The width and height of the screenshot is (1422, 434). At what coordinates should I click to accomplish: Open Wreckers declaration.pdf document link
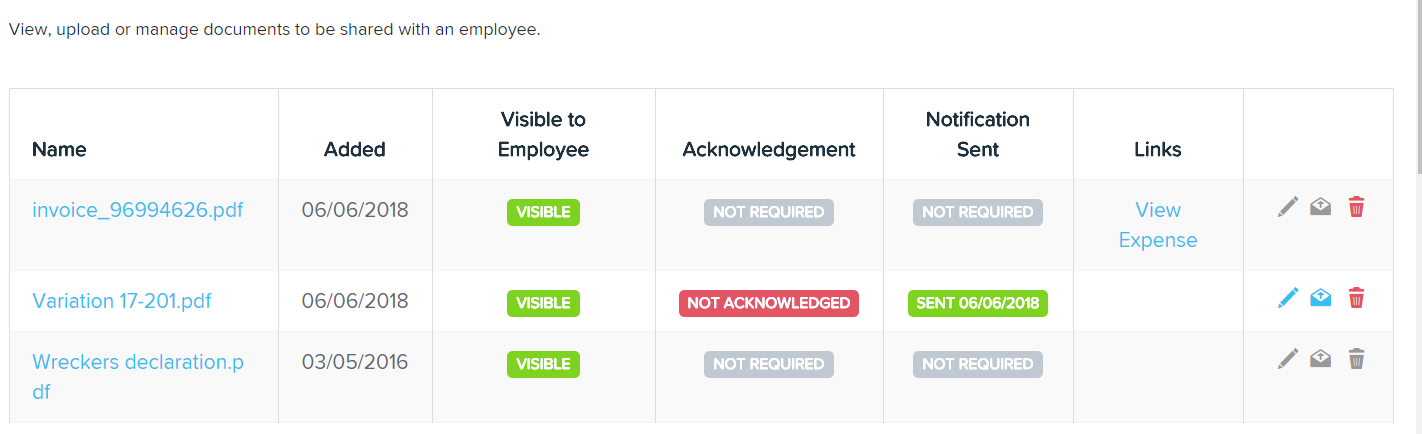pos(138,377)
